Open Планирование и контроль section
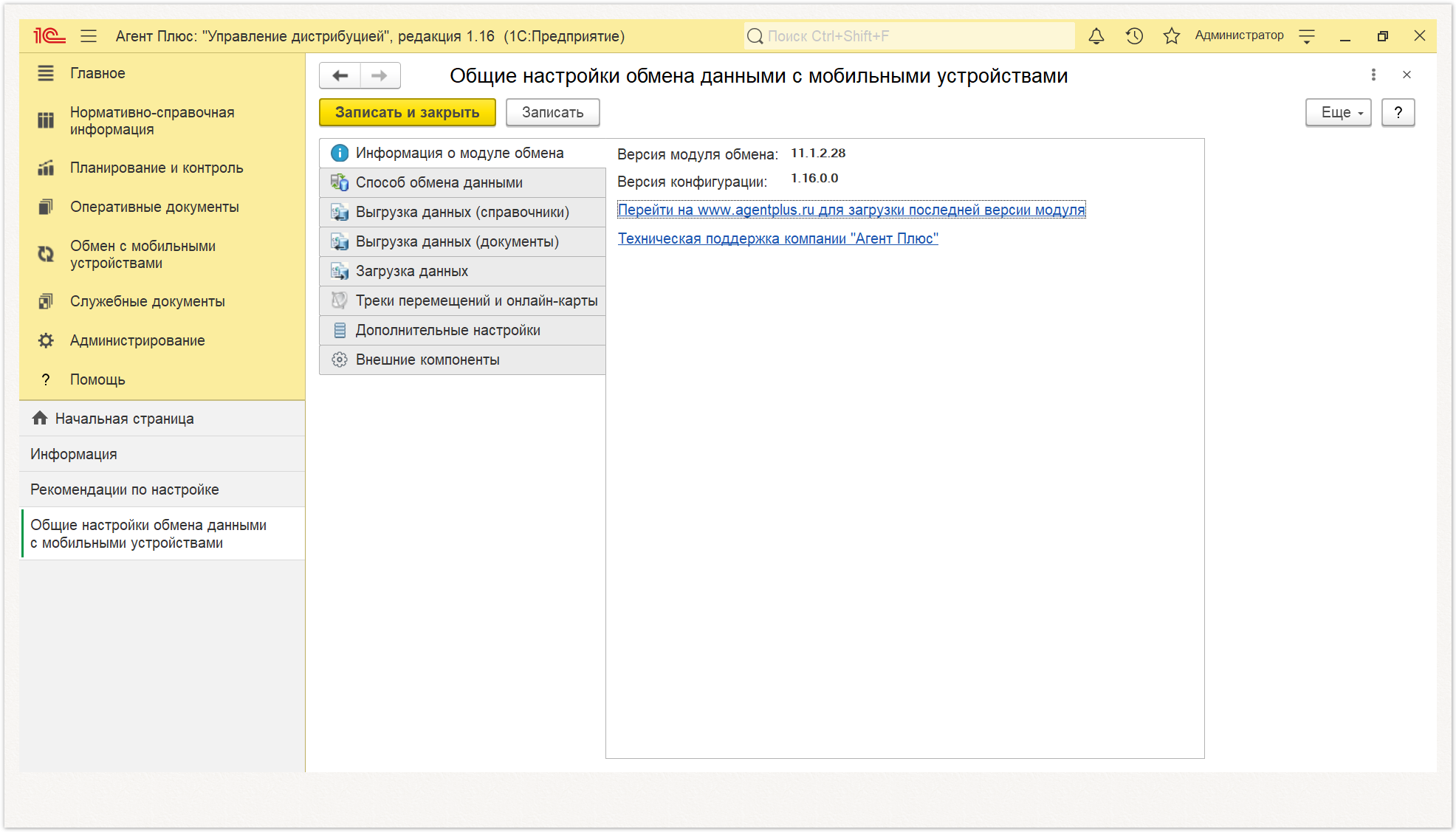Screen dimensions: 1456x832 tap(162, 168)
